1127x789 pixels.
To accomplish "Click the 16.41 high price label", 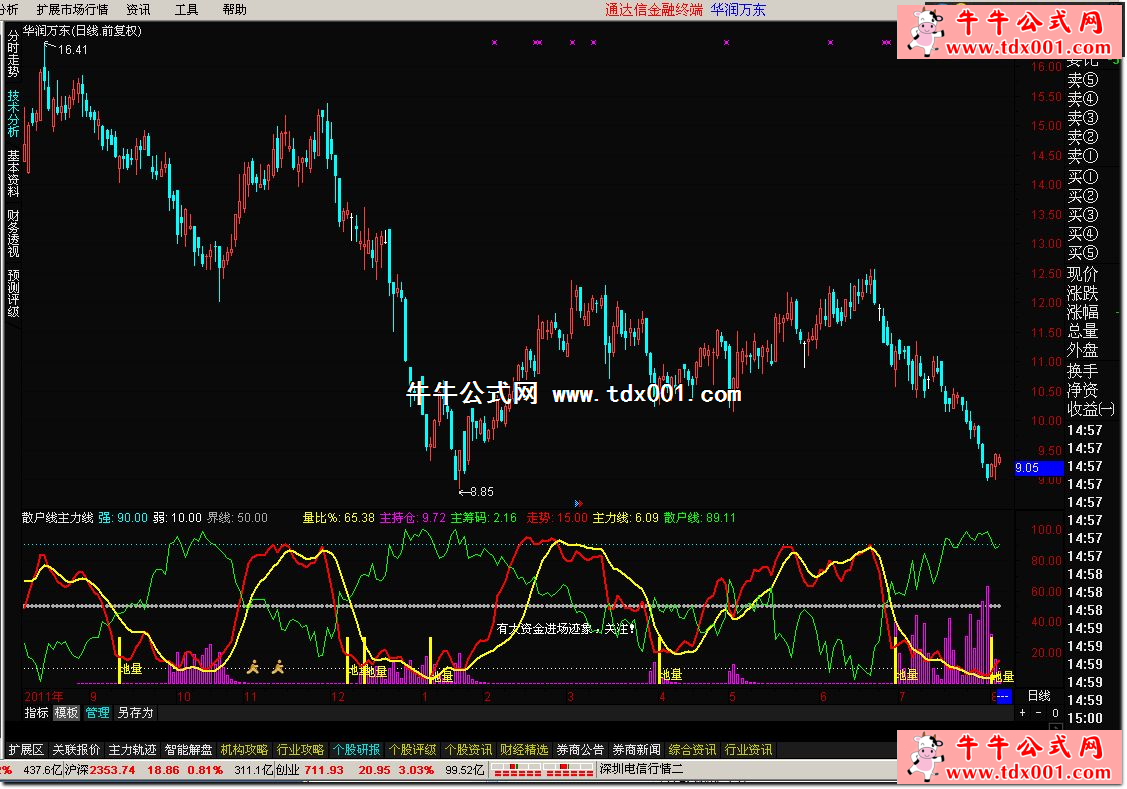I will 73,50.
